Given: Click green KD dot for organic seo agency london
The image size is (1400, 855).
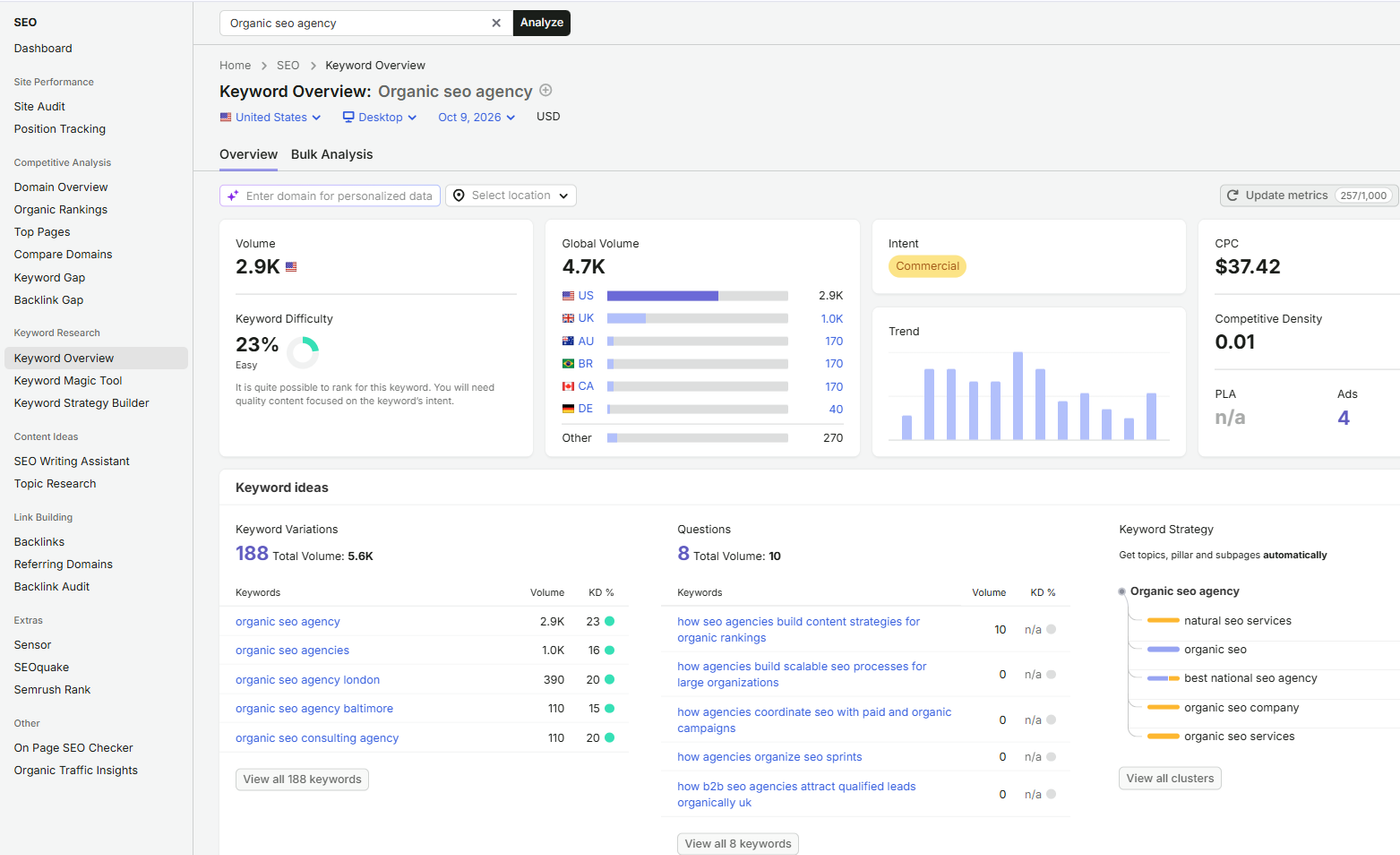Looking at the screenshot, I should pos(609,680).
